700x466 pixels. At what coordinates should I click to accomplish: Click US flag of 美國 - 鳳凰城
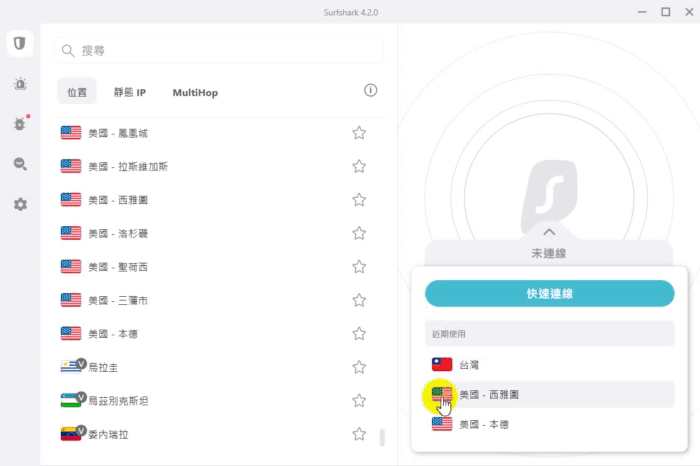71,133
